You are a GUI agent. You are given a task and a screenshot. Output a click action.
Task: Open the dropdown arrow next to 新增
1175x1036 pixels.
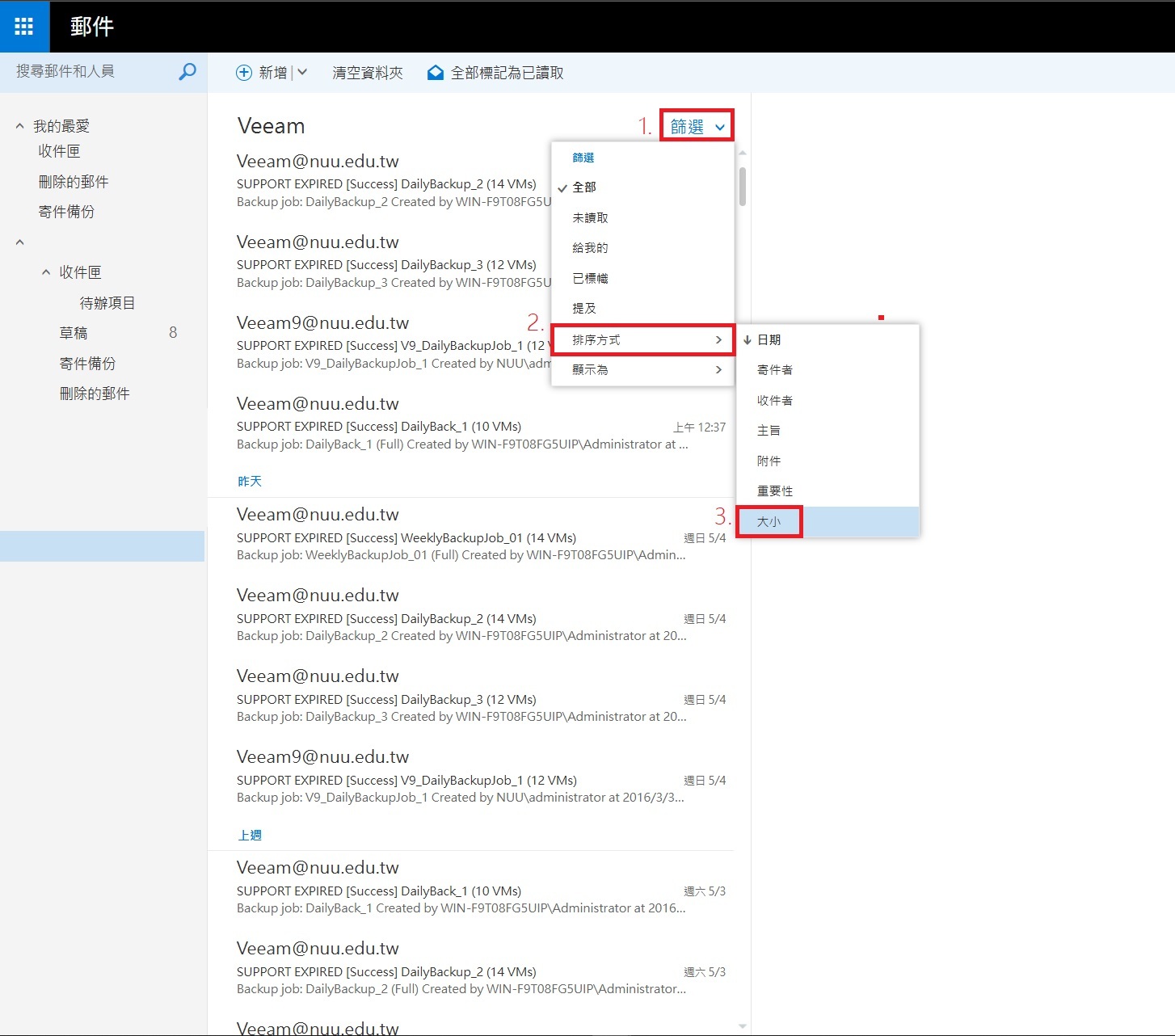302,73
